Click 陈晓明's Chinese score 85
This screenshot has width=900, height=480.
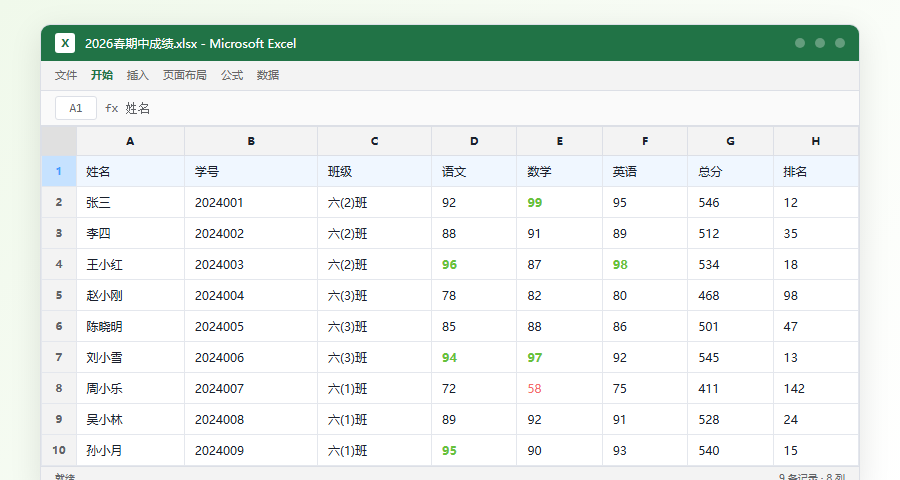(474, 326)
